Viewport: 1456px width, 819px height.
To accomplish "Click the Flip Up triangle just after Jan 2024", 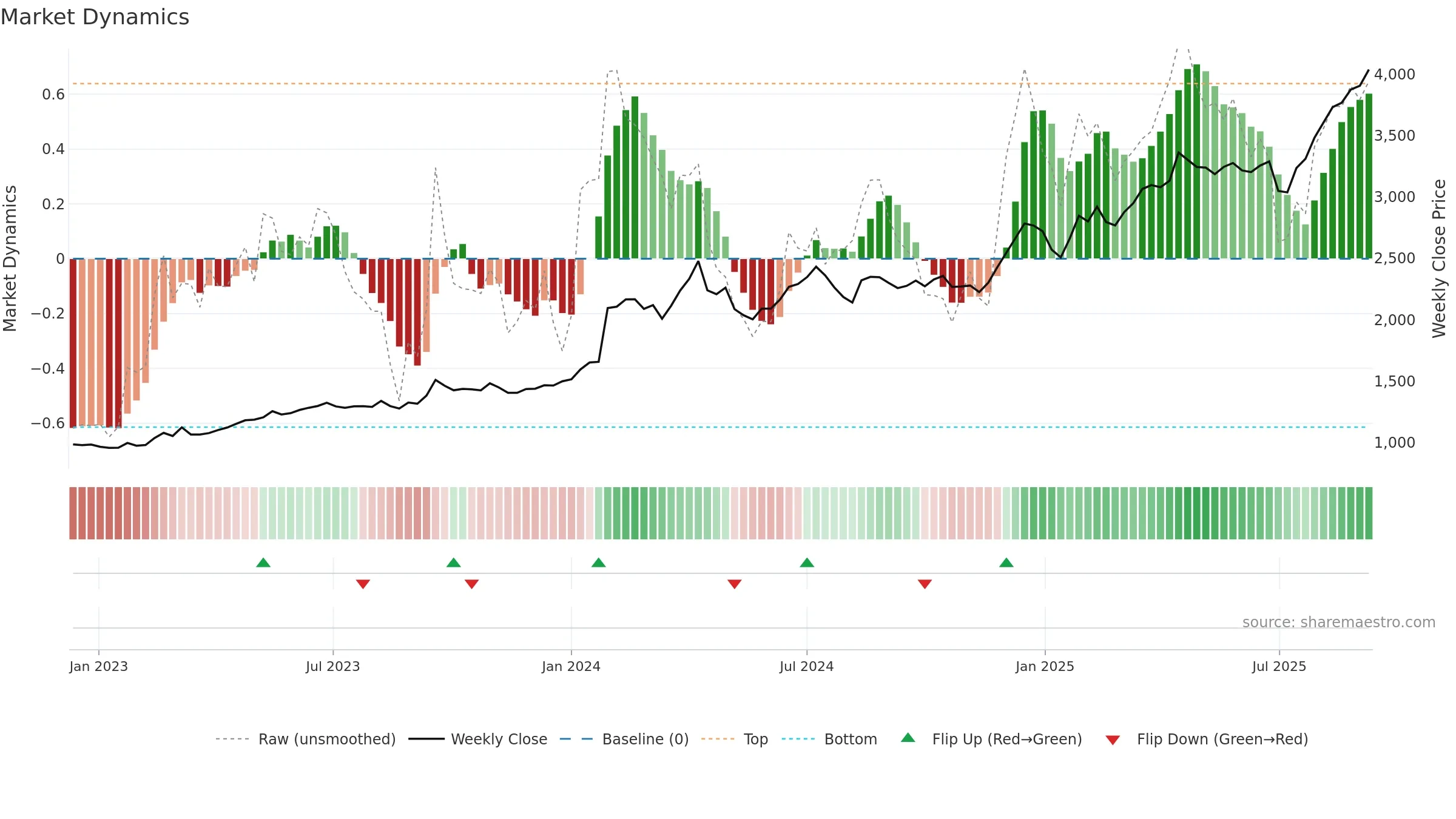I will point(599,562).
